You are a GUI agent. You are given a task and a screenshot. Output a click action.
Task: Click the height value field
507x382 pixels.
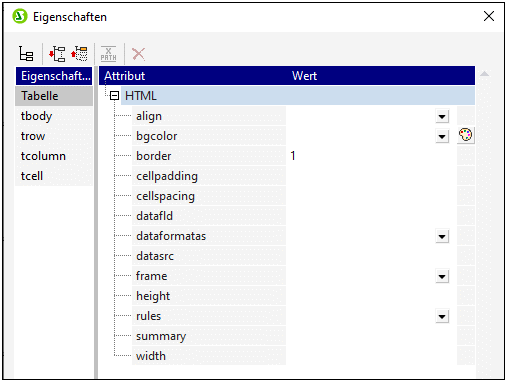[371, 296]
